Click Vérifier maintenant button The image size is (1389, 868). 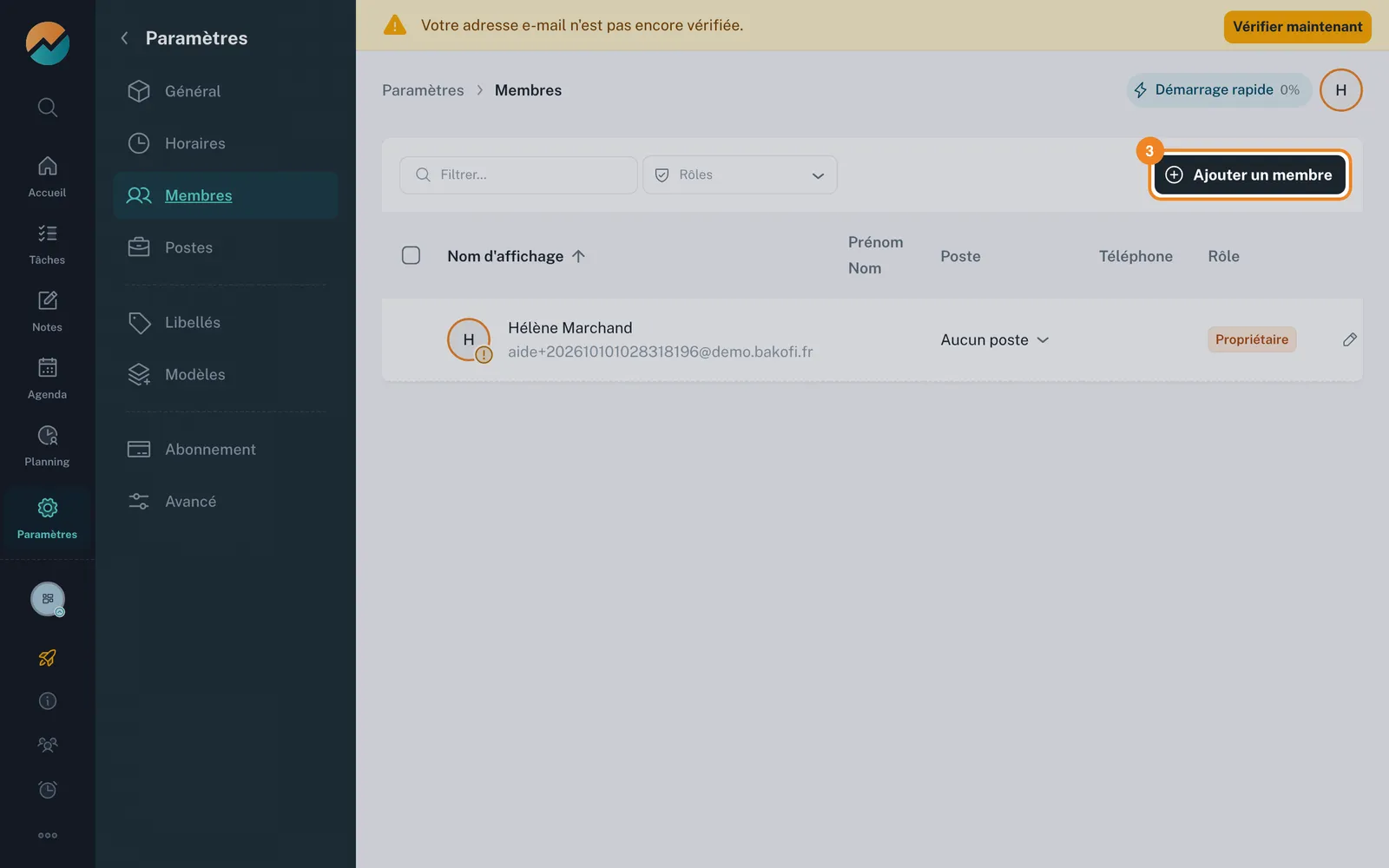click(1298, 27)
